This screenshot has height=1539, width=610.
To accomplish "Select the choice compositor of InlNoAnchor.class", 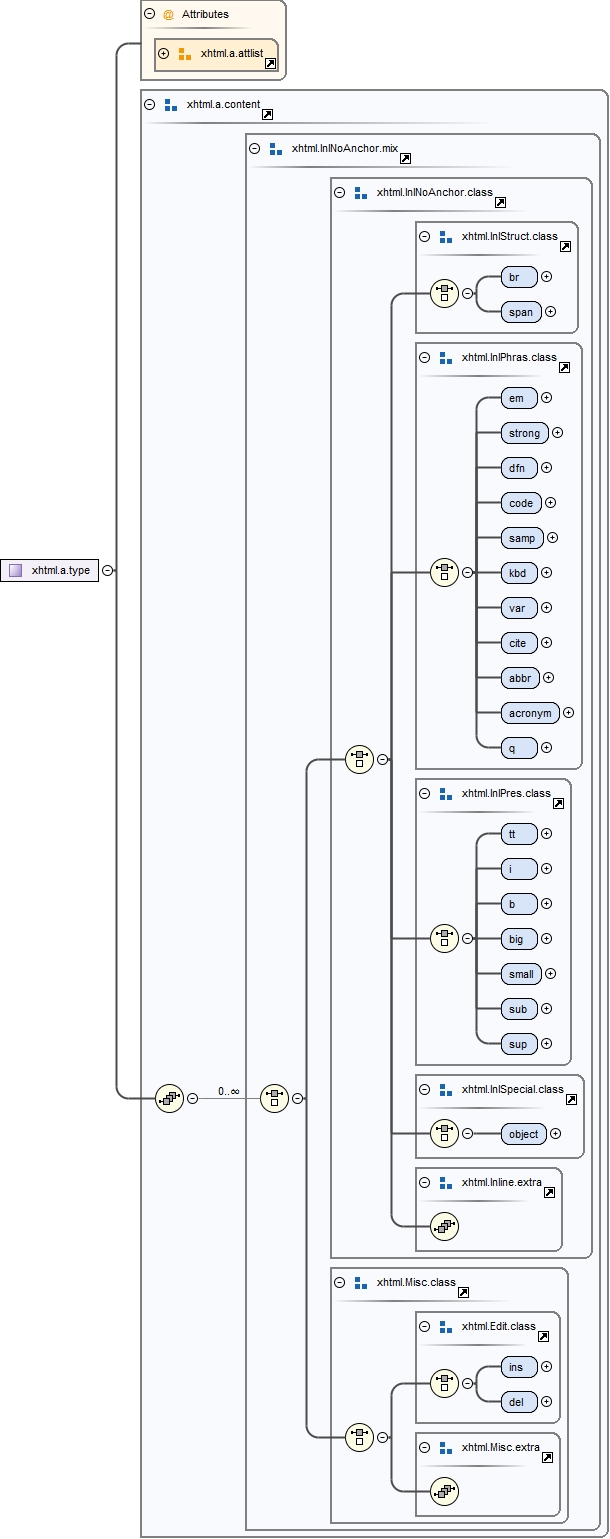I will coord(359,760).
